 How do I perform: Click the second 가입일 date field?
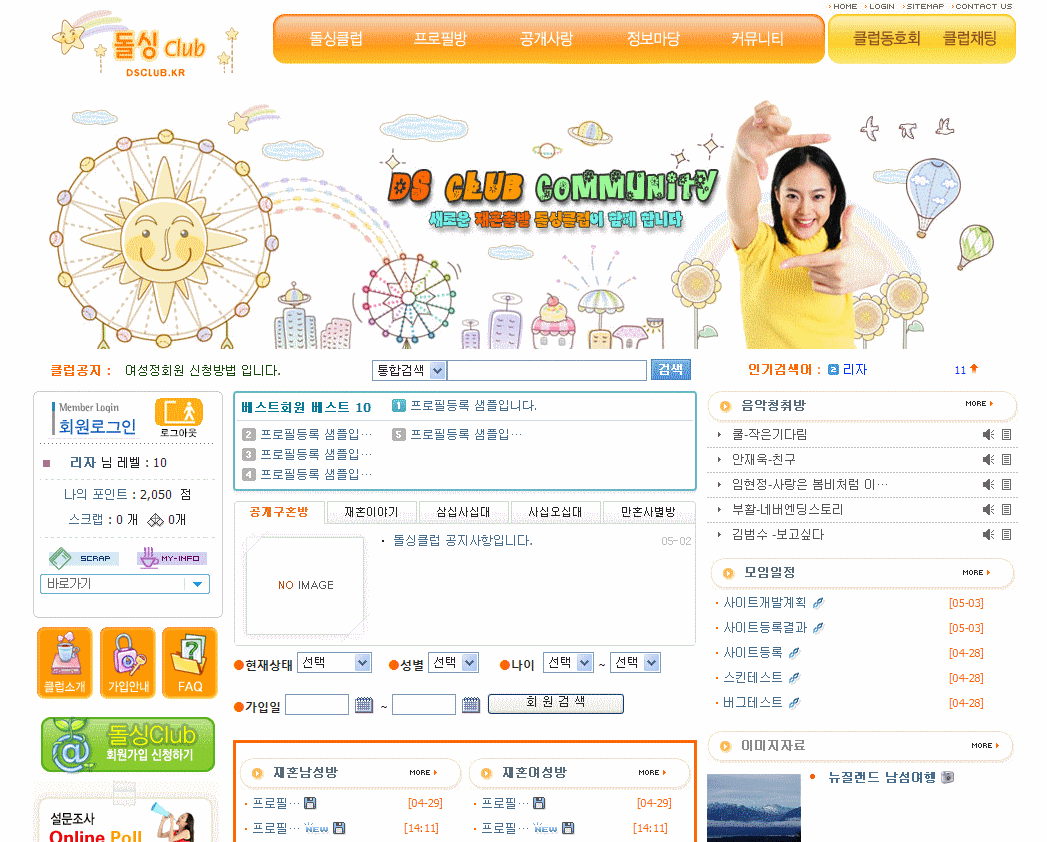pyautogui.click(x=424, y=704)
